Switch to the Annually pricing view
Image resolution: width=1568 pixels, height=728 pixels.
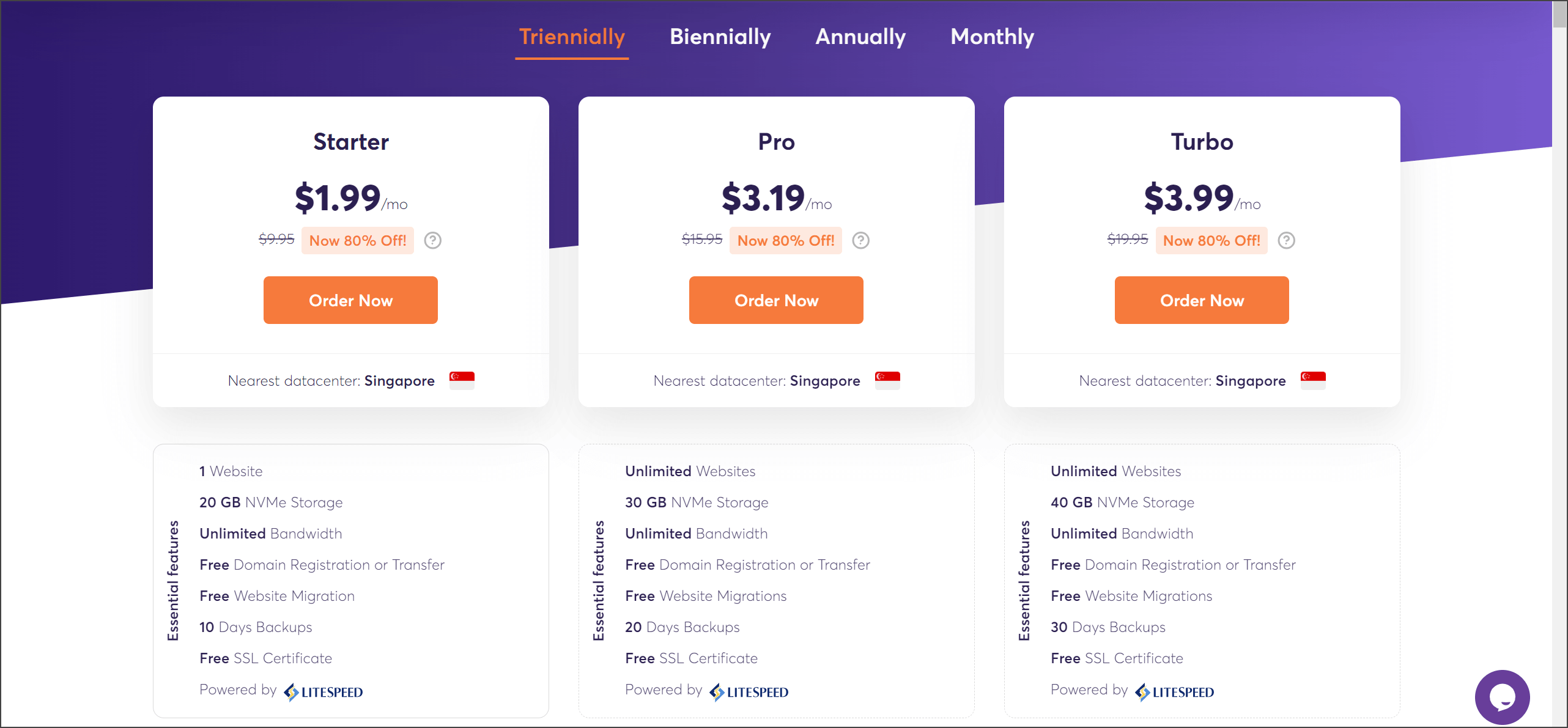pos(861,36)
